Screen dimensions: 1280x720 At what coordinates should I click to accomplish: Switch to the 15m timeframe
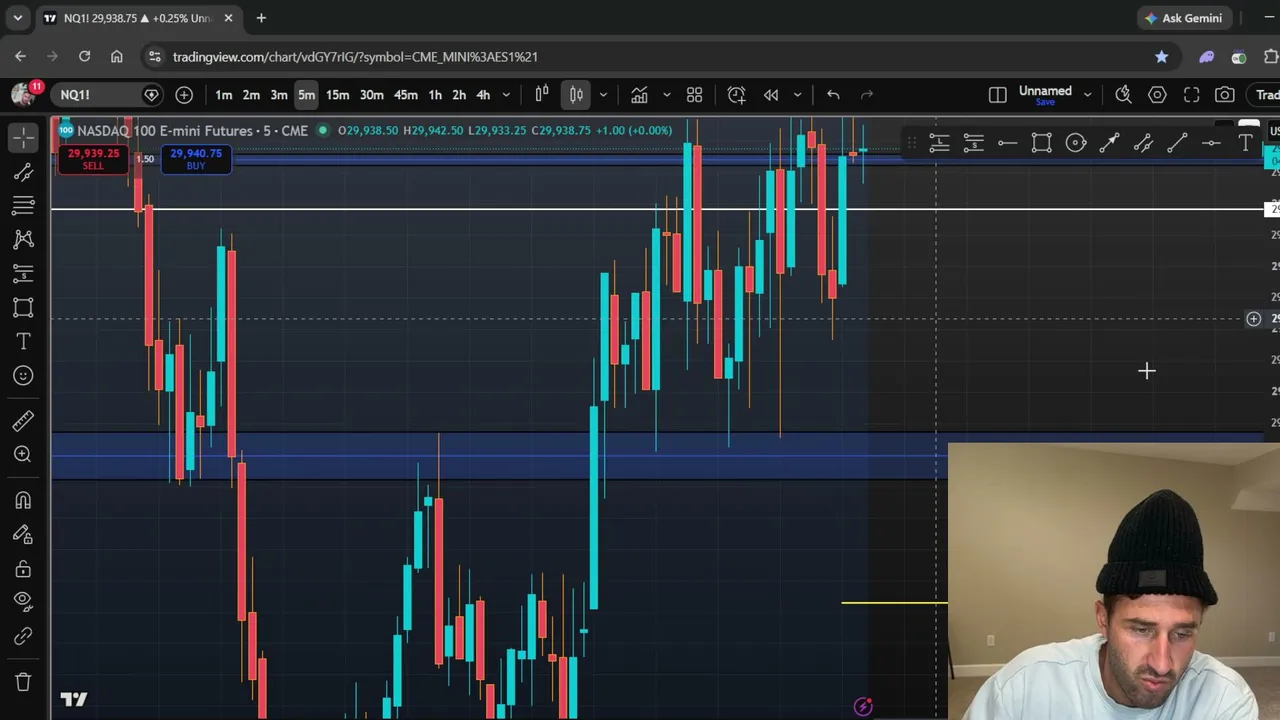click(337, 95)
